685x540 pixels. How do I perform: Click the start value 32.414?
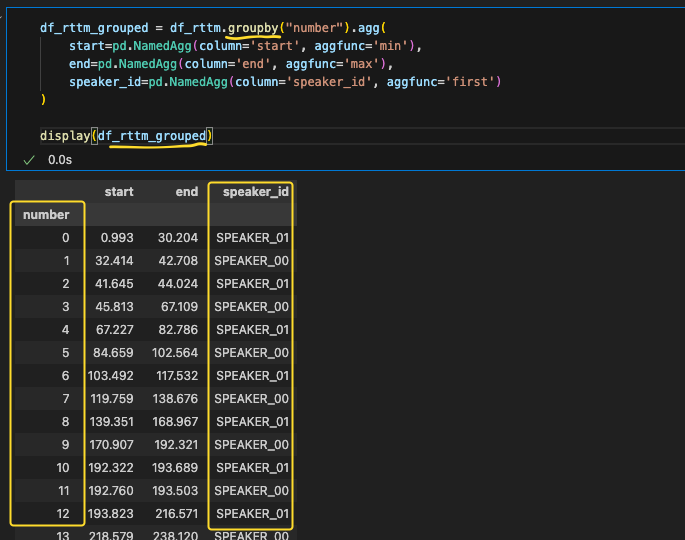pyautogui.click(x=114, y=261)
